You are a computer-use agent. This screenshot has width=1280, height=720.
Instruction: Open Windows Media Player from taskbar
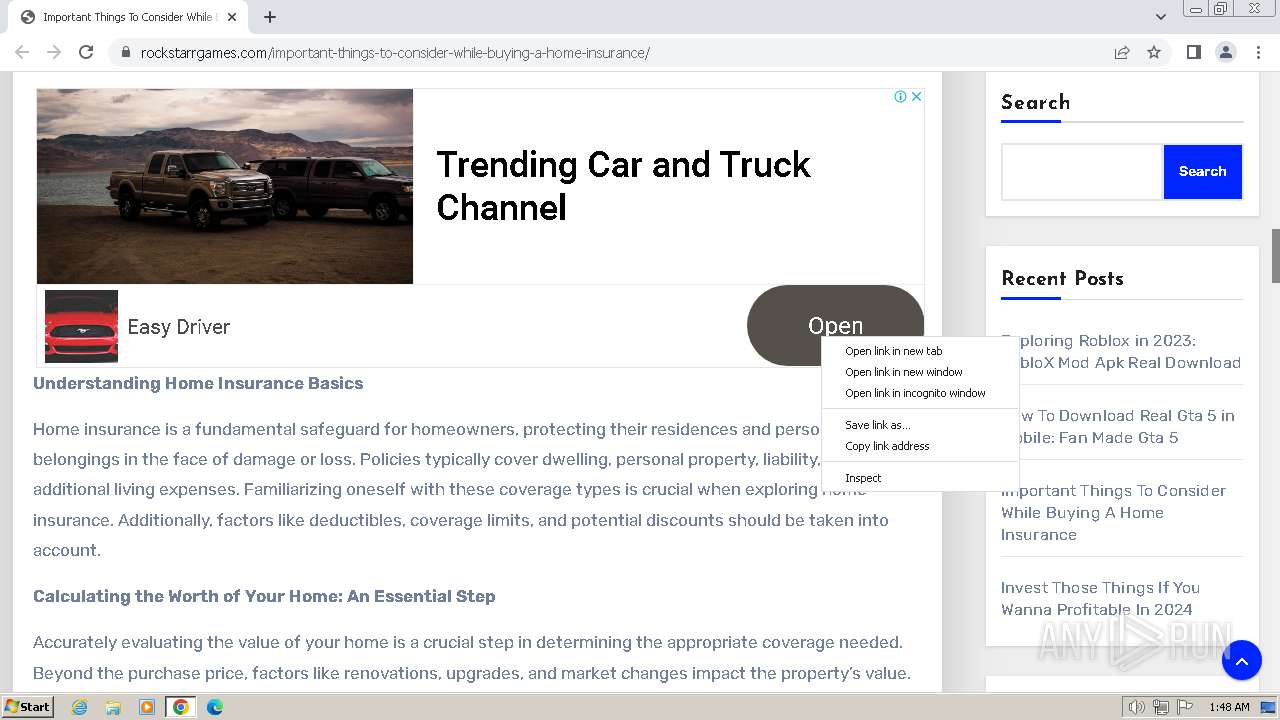pyautogui.click(x=147, y=707)
